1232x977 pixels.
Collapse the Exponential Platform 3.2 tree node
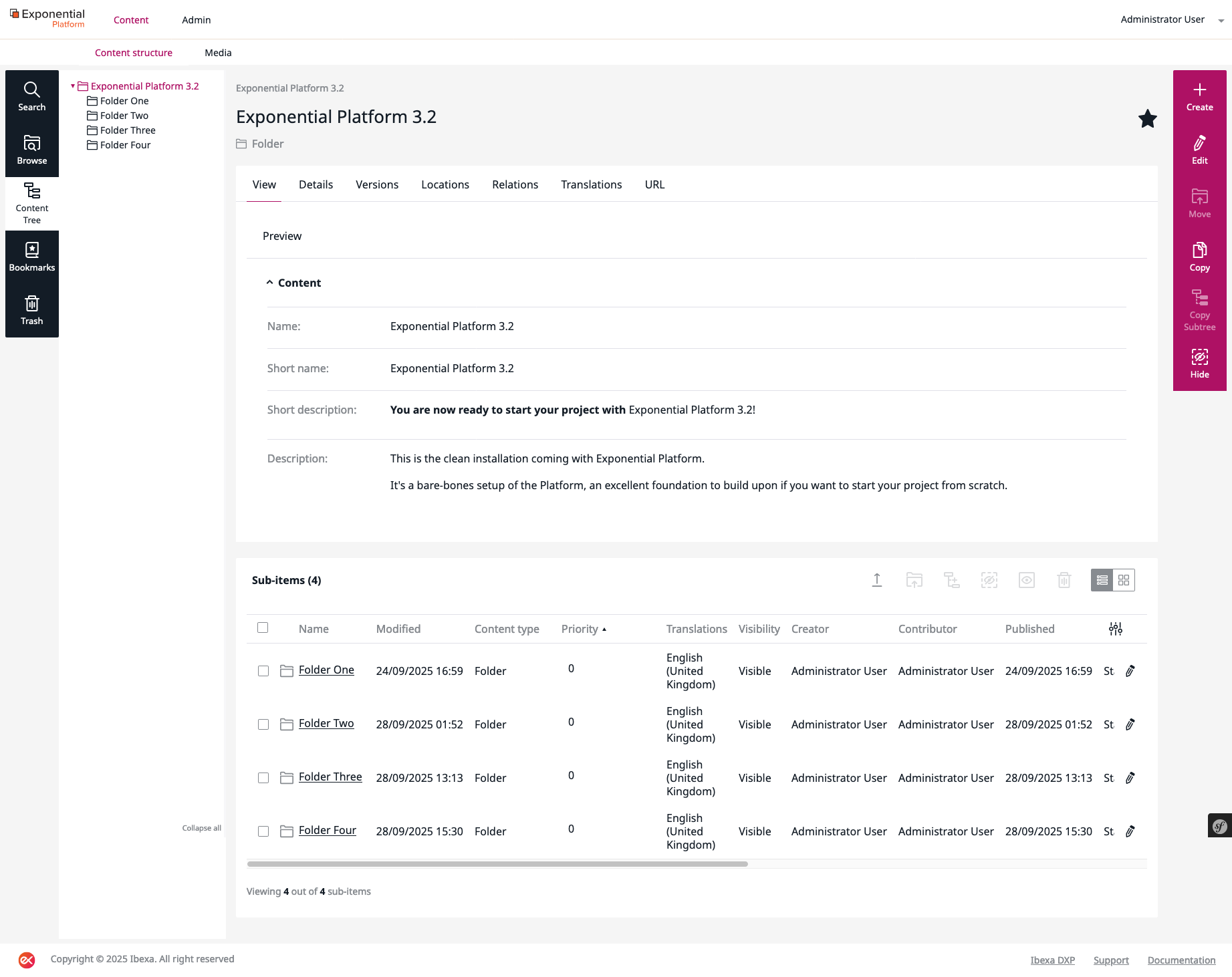point(74,86)
